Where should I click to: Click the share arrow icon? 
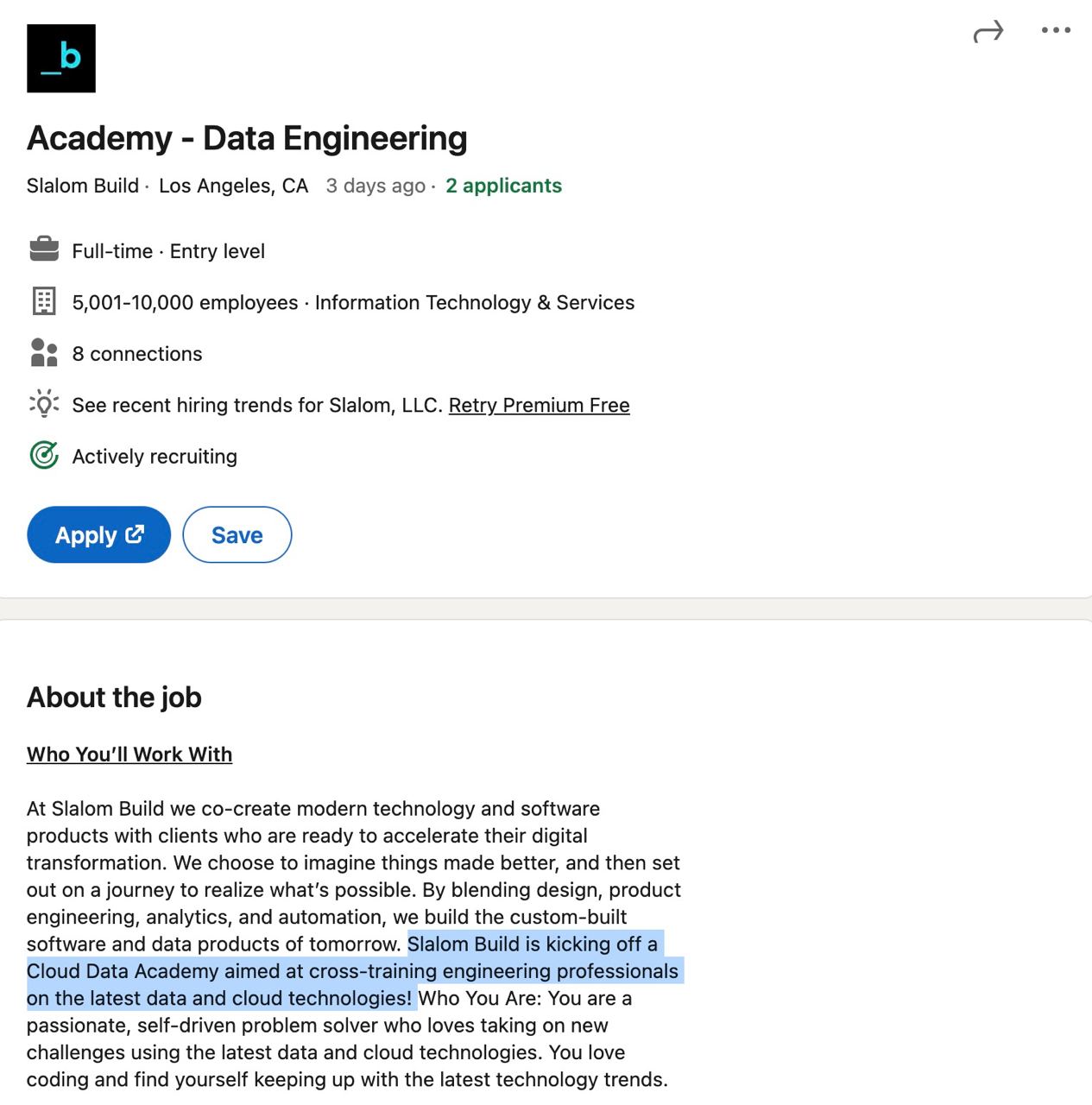(x=988, y=32)
